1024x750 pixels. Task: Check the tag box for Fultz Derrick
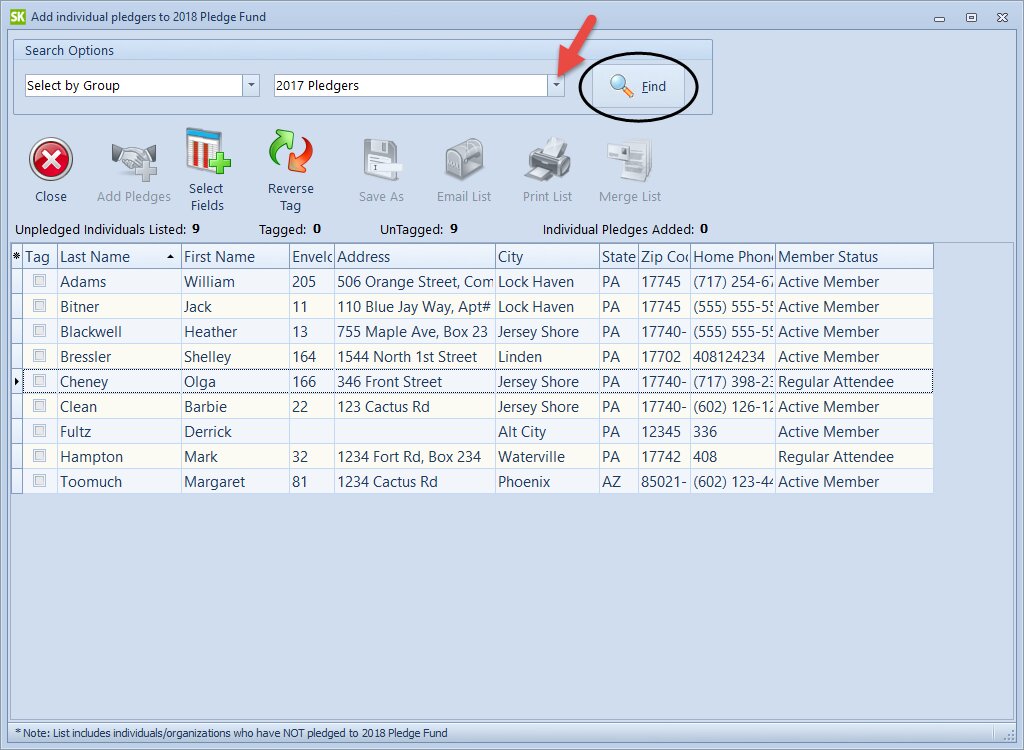click(x=40, y=431)
